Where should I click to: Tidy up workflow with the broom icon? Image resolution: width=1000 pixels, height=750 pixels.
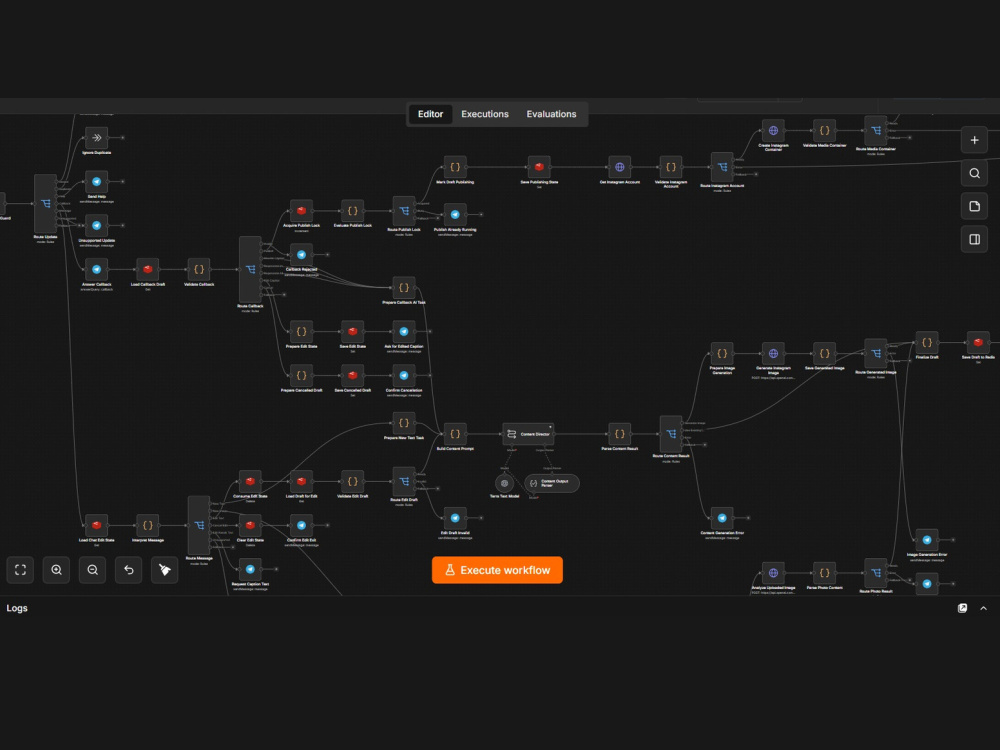click(x=165, y=570)
